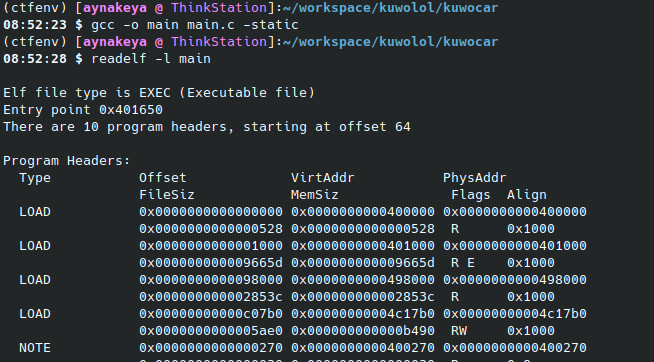Click the username aynakeya in second prompt
Image resolution: width=654 pixels, height=362 pixels.
coord(115,42)
